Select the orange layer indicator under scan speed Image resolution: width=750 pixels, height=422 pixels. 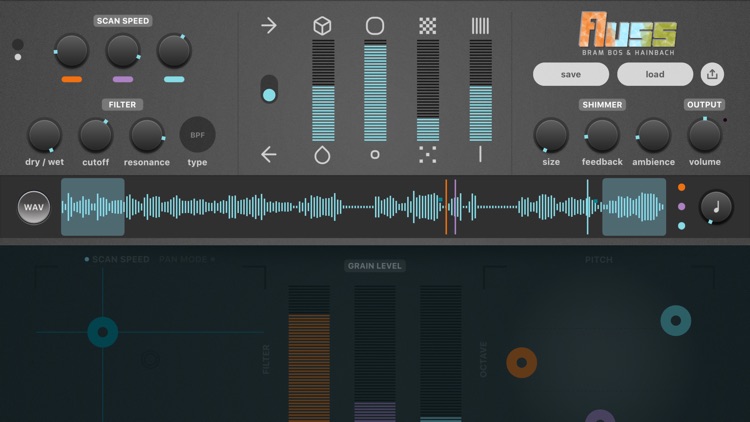72,79
